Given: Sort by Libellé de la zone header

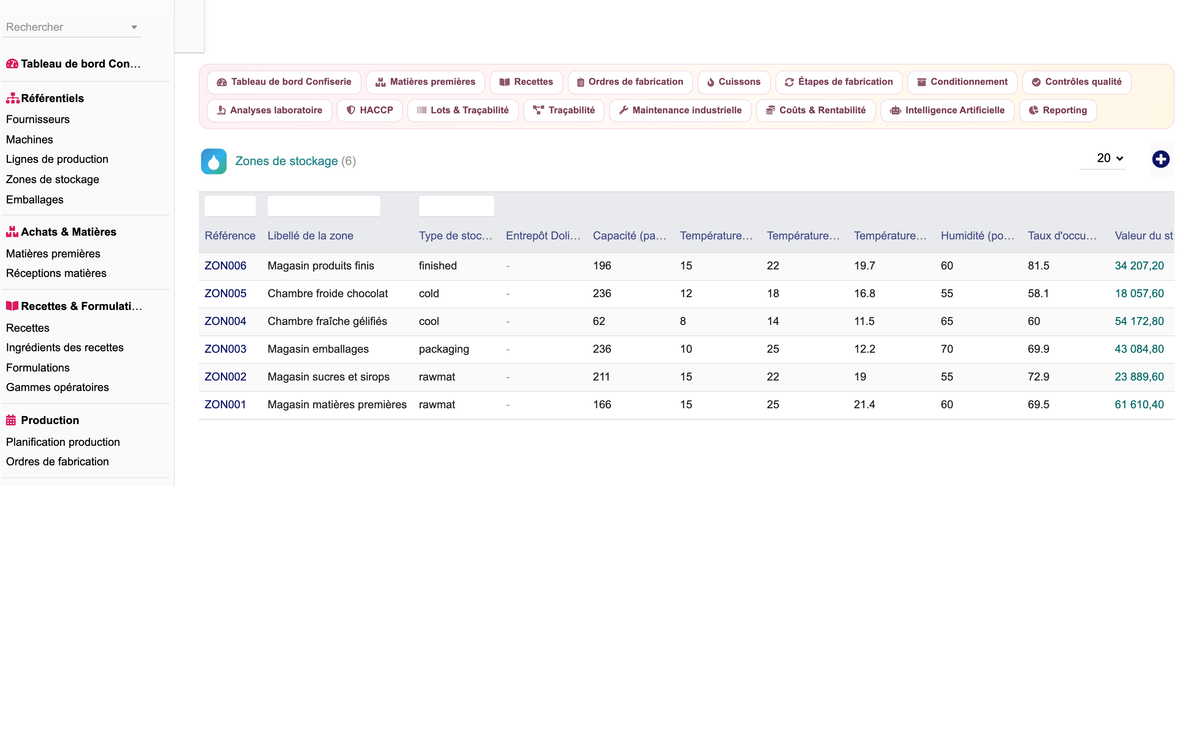Looking at the screenshot, I should pyautogui.click(x=310, y=236).
